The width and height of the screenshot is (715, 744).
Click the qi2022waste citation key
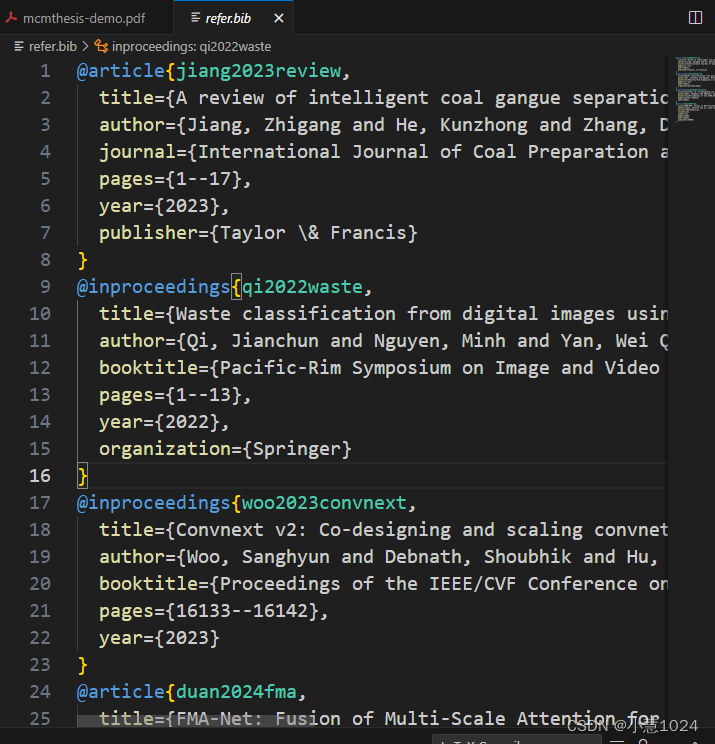303,287
